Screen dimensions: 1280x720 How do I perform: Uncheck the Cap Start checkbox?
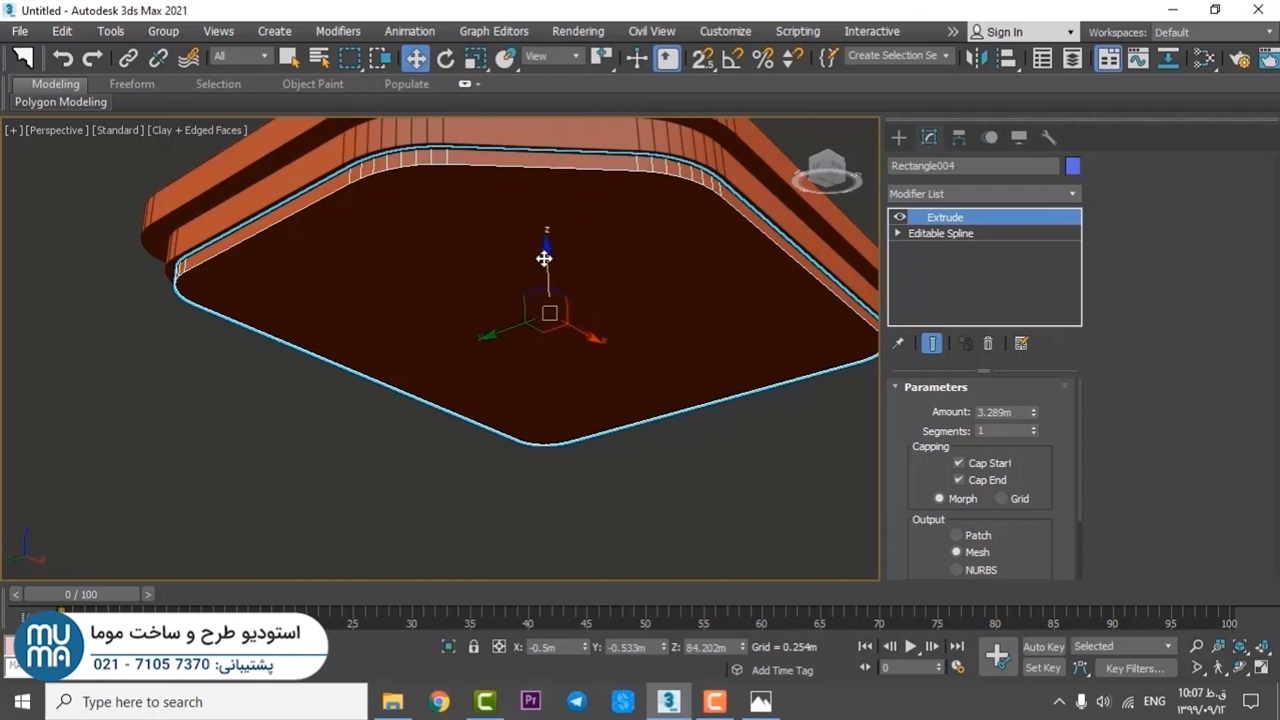[x=958, y=463]
